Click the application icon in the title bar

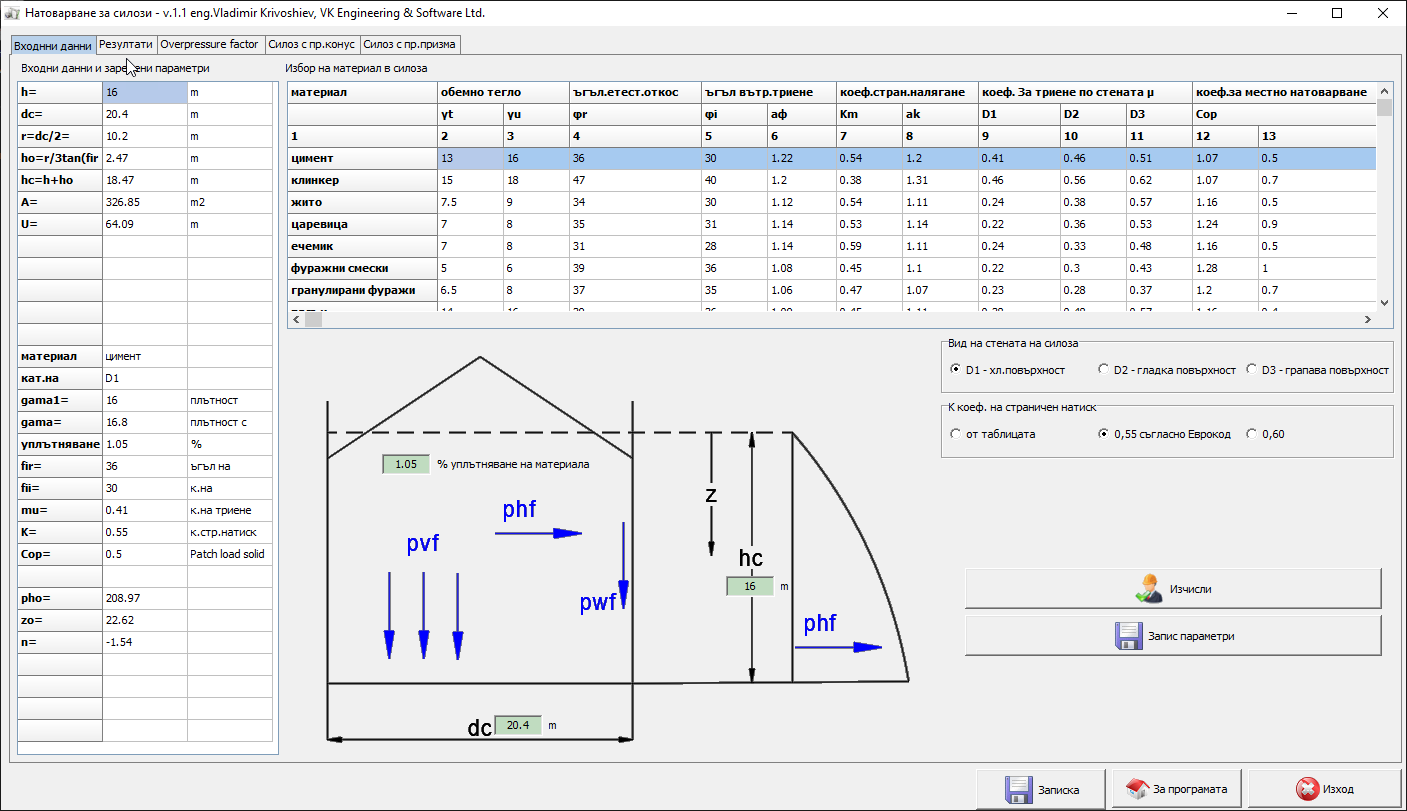[x=13, y=14]
